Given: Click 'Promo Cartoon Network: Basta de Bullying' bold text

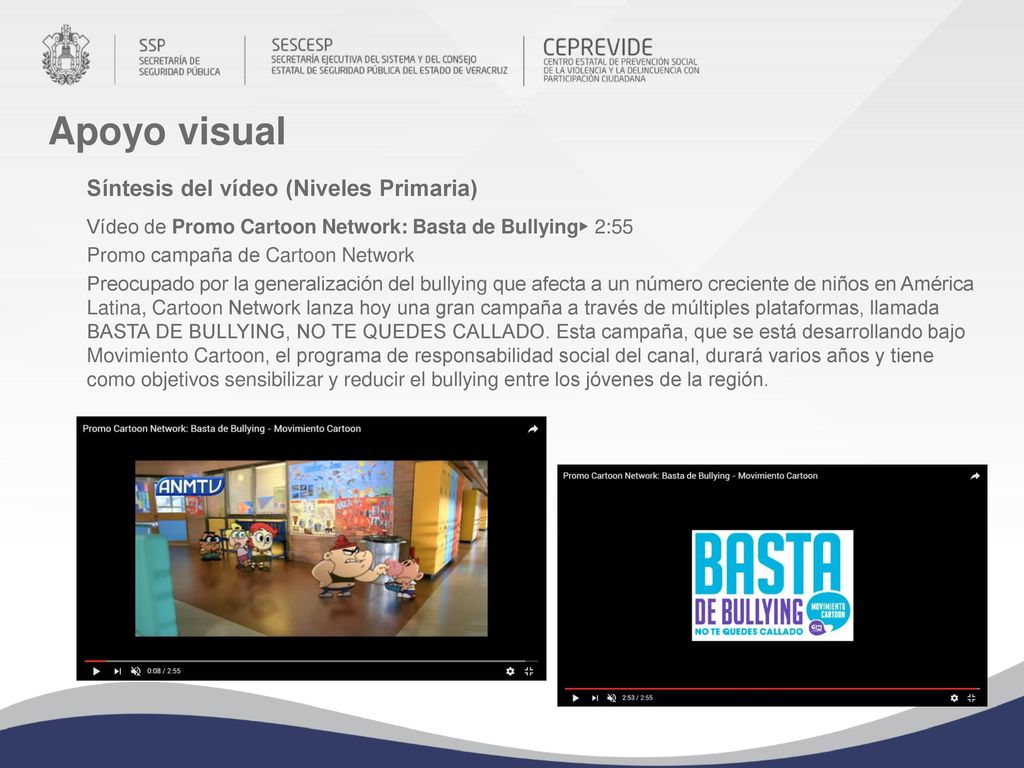Looking at the screenshot, I should coord(375,227).
